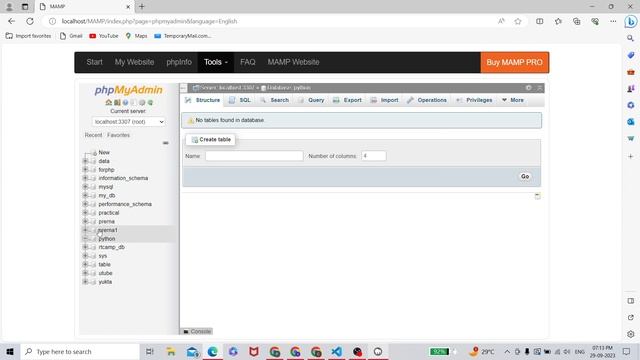This screenshot has height=360, width=640.
Task: Open McAfee icon in taskbar
Action: click(254, 351)
